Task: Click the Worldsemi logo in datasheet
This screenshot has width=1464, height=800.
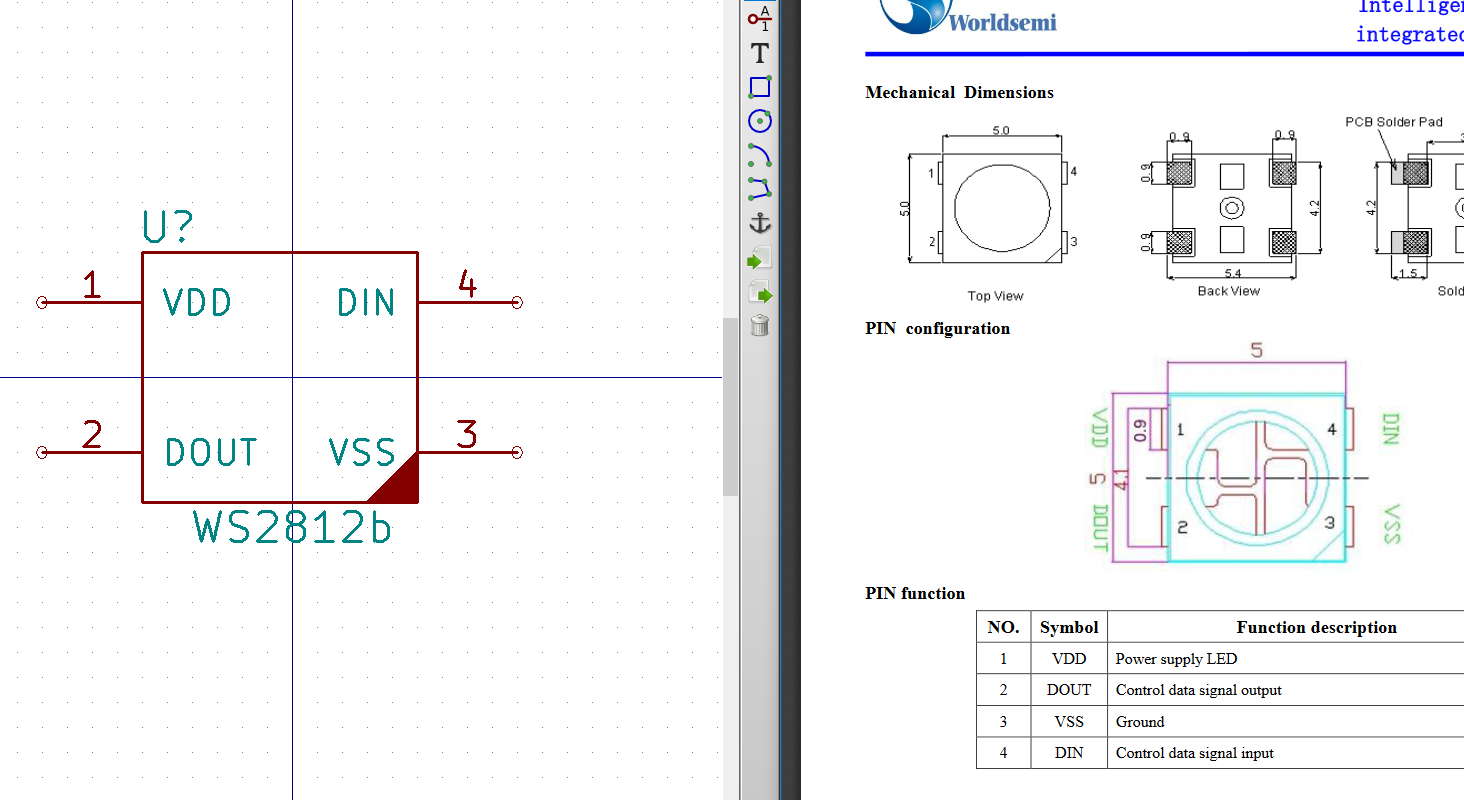Action: coord(968,17)
